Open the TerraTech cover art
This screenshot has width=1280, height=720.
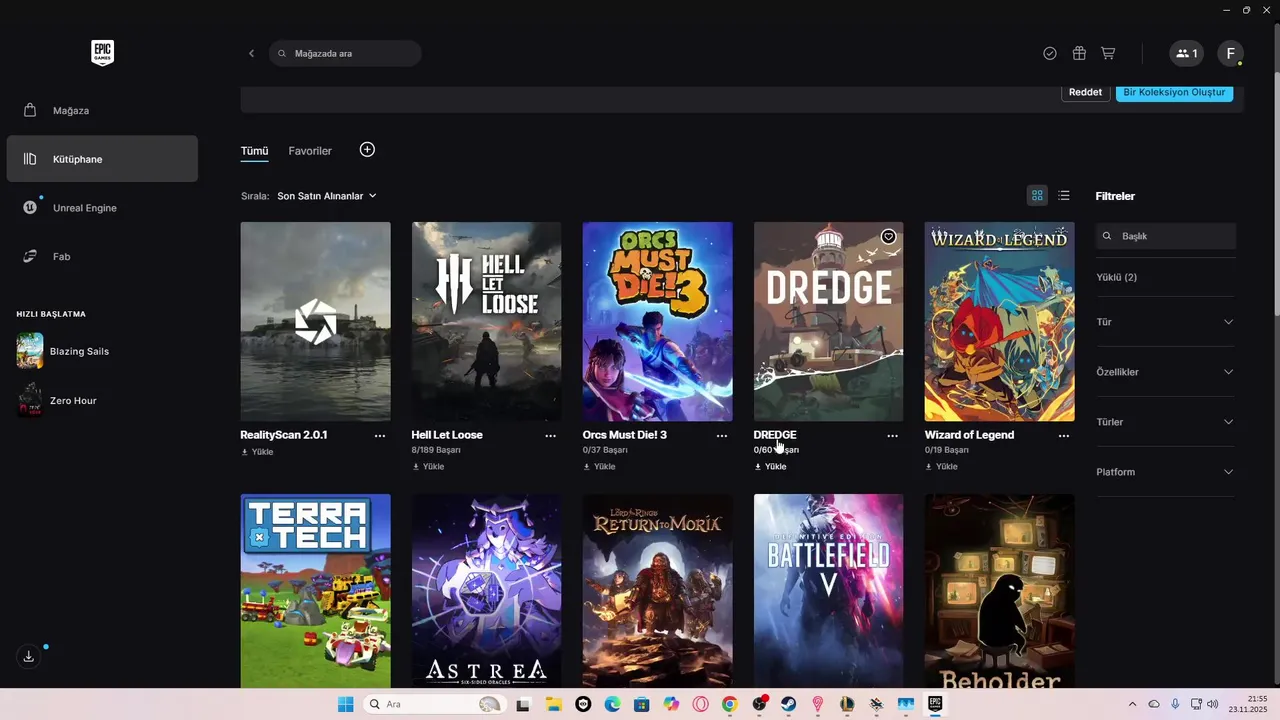coord(316,590)
